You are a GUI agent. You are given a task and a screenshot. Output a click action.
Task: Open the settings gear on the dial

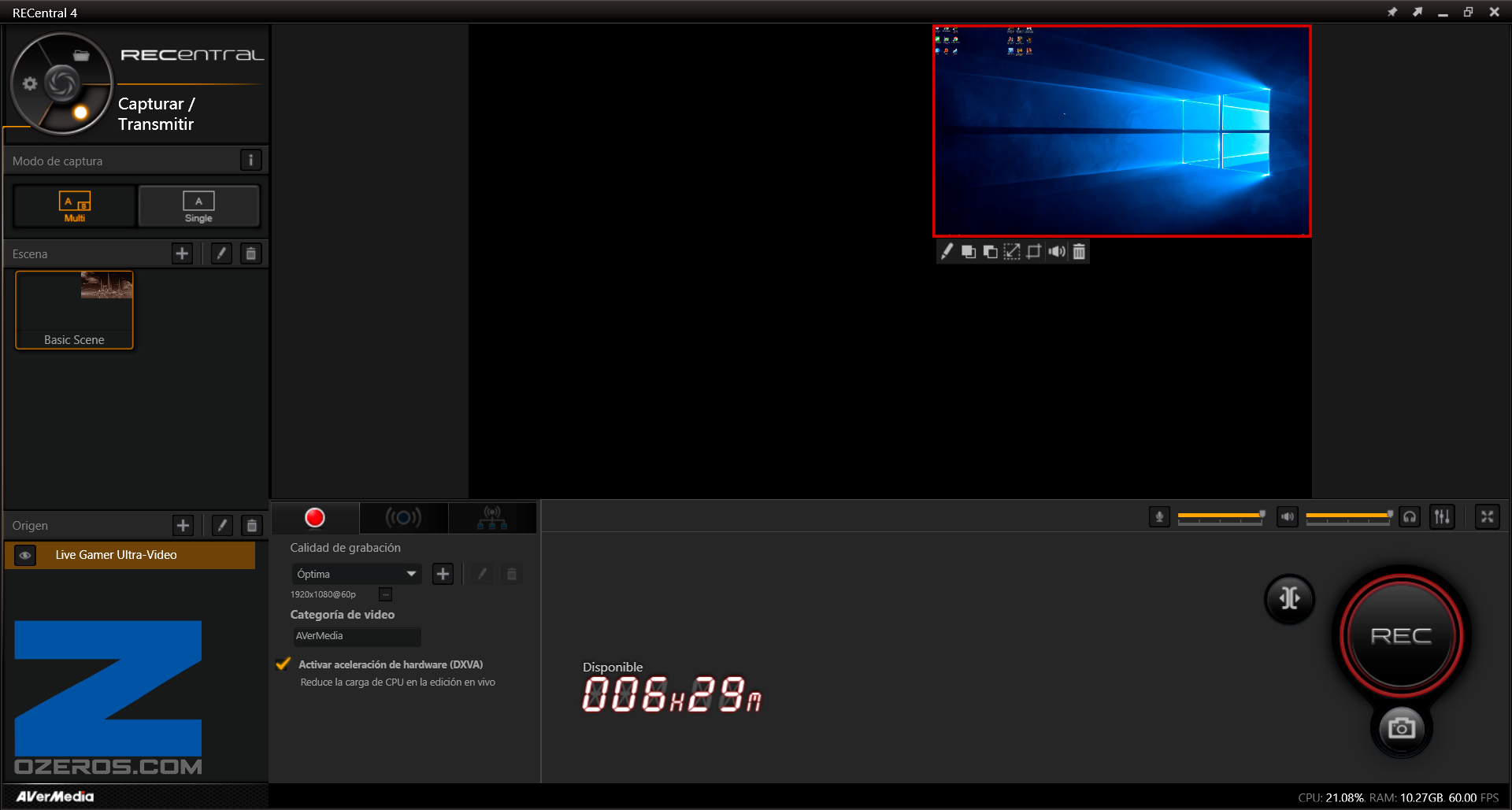point(30,83)
